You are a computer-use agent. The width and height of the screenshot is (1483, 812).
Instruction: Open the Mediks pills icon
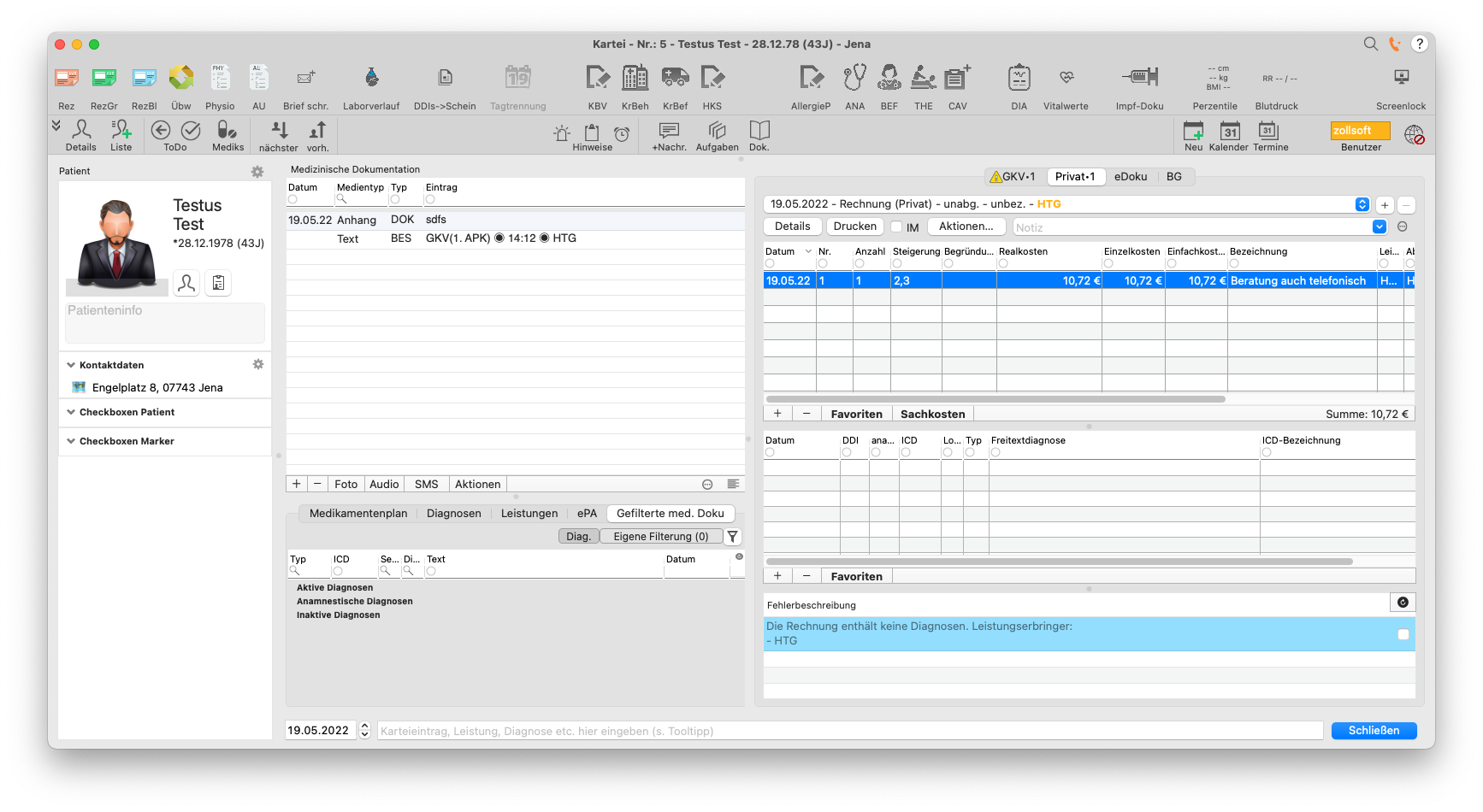pos(227,130)
